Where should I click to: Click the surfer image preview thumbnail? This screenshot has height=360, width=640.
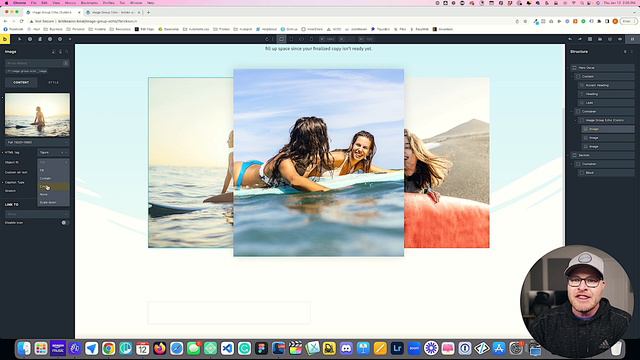point(37,115)
